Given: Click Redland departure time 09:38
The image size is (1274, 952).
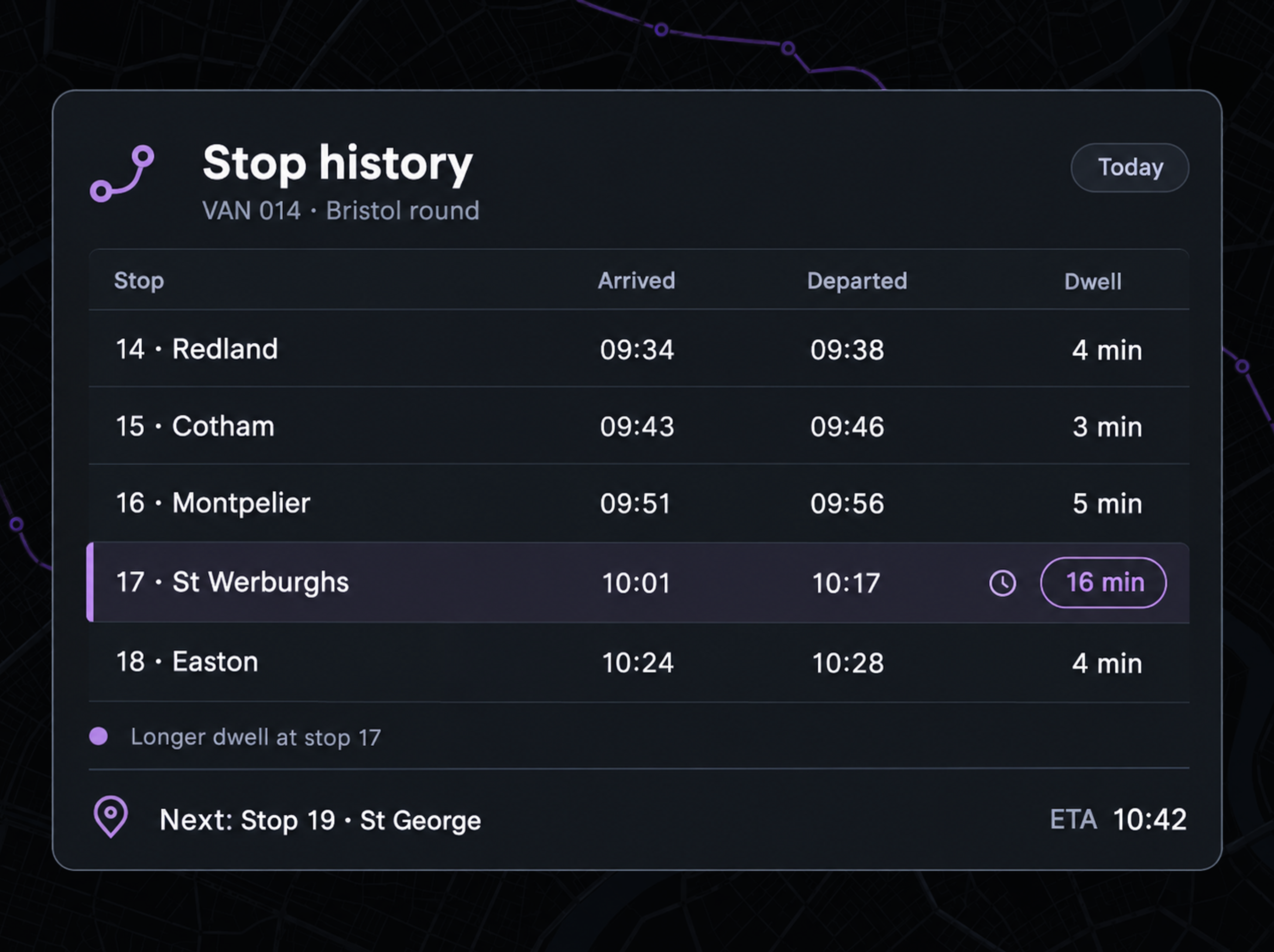Looking at the screenshot, I should (x=847, y=350).
